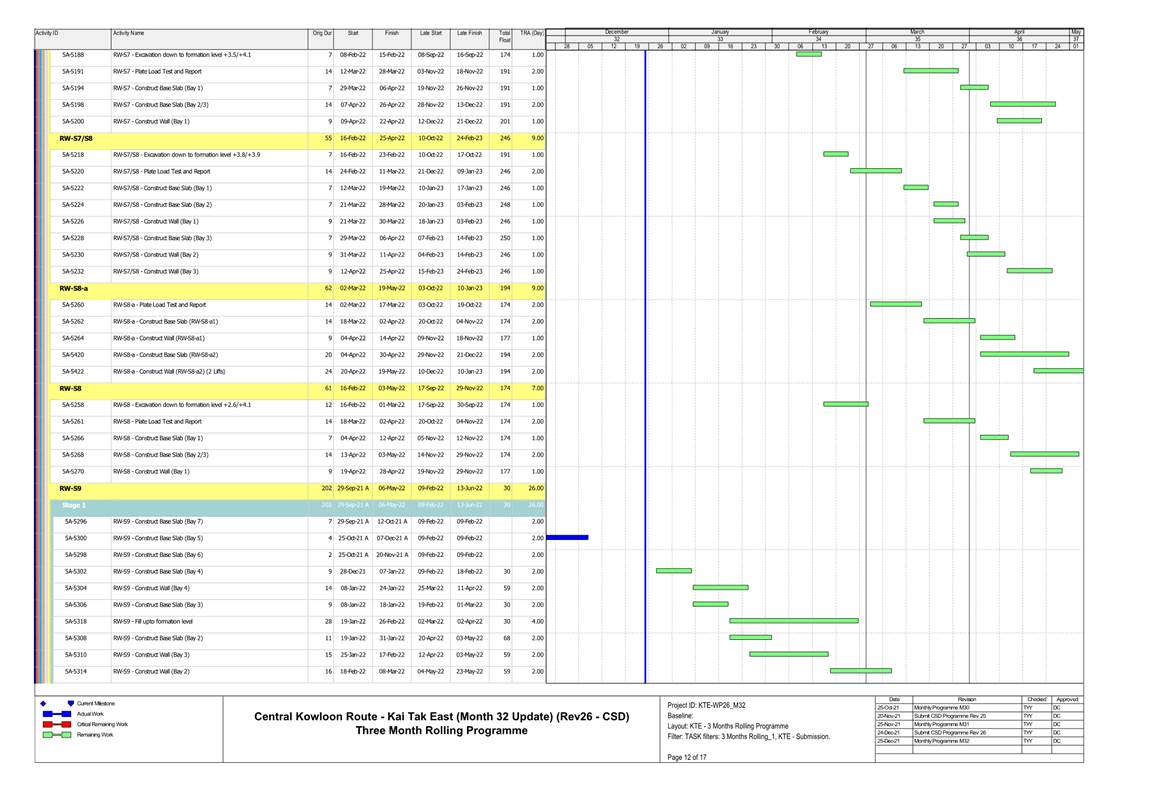This screenshot has height=812, width=1149.
Task: Select the RW-S8 yellow summary row
Action: pyautogui.click(x=180, y=388)
